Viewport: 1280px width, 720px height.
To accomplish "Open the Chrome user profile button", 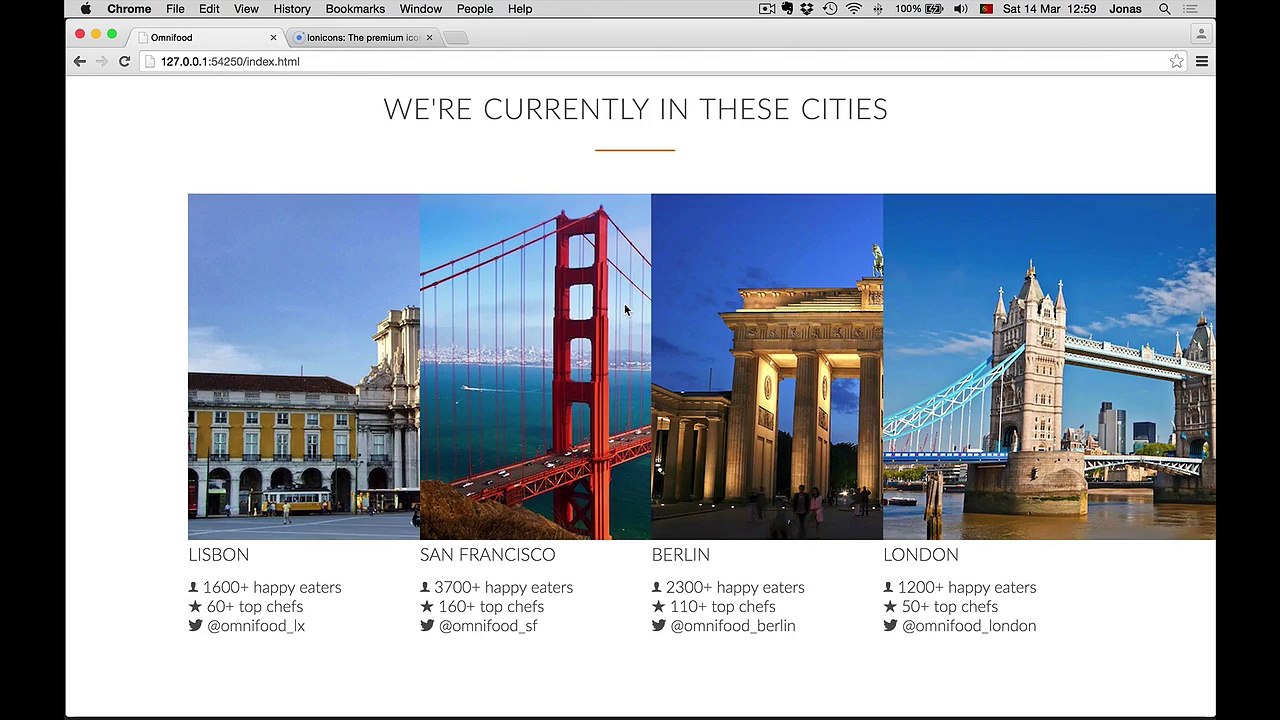I will pyautogui.click(x=1201, y=33).
